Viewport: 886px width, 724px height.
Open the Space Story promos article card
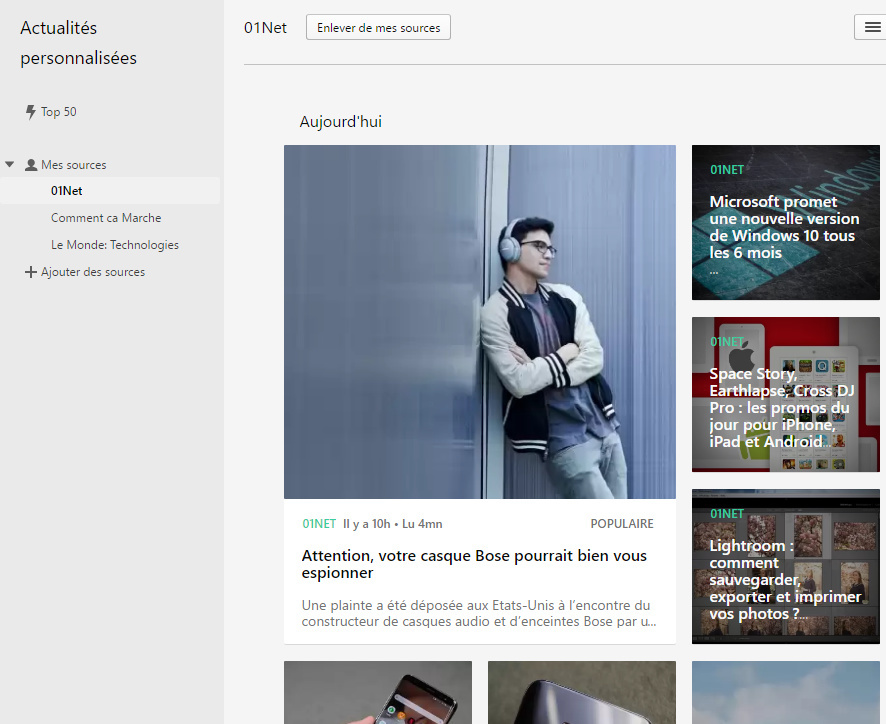785,395
